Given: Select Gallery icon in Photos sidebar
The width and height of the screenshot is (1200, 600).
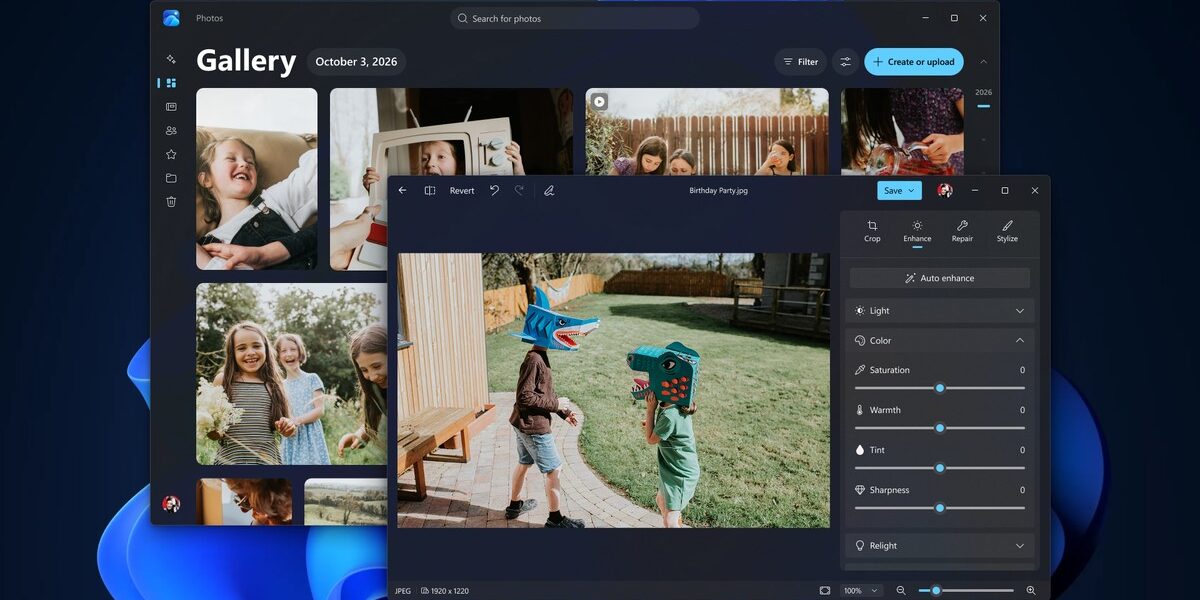Looking at the screenshot, I should click(171, 83).
